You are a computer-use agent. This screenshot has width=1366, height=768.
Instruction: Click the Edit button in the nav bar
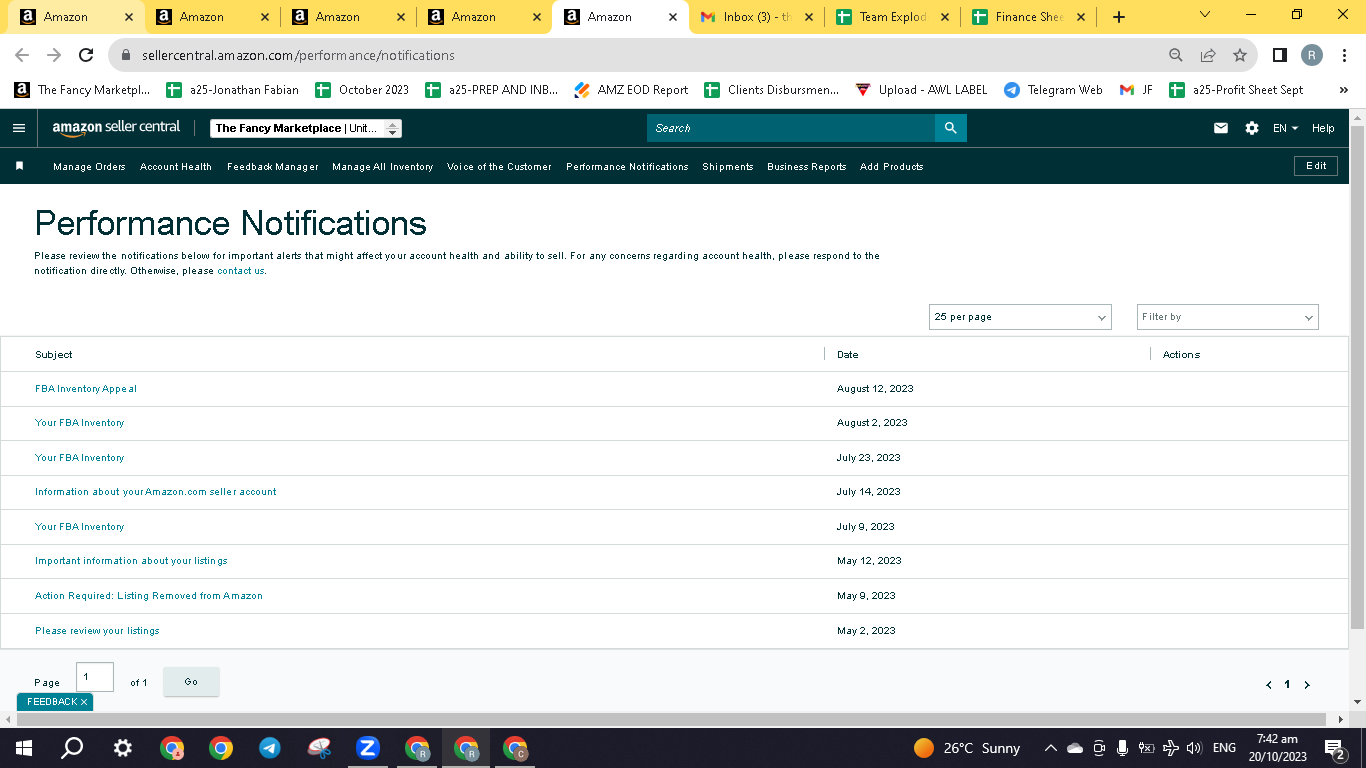pyautogui.click(x=1316, y=166)
